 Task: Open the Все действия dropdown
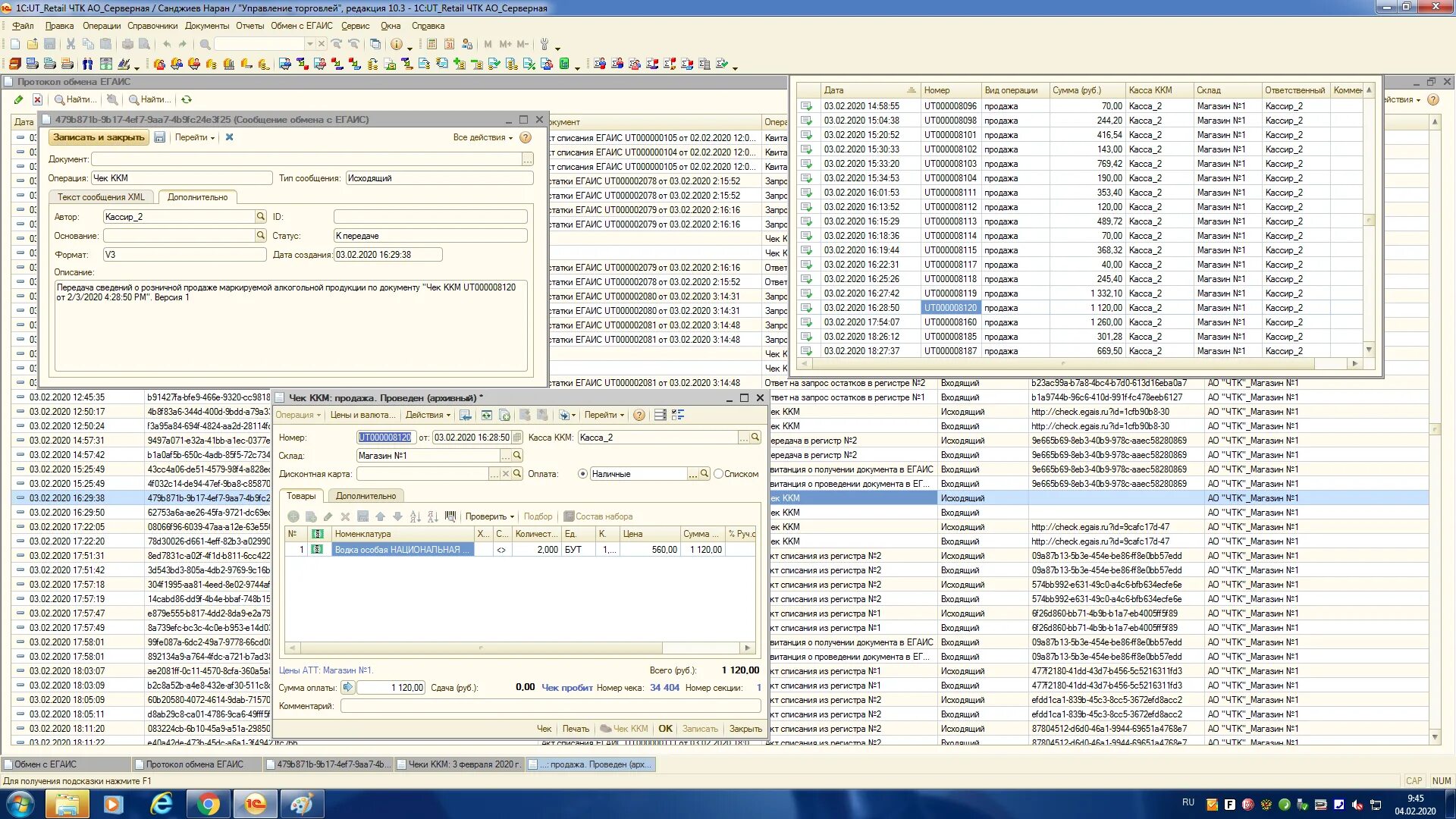click(483, 137)
